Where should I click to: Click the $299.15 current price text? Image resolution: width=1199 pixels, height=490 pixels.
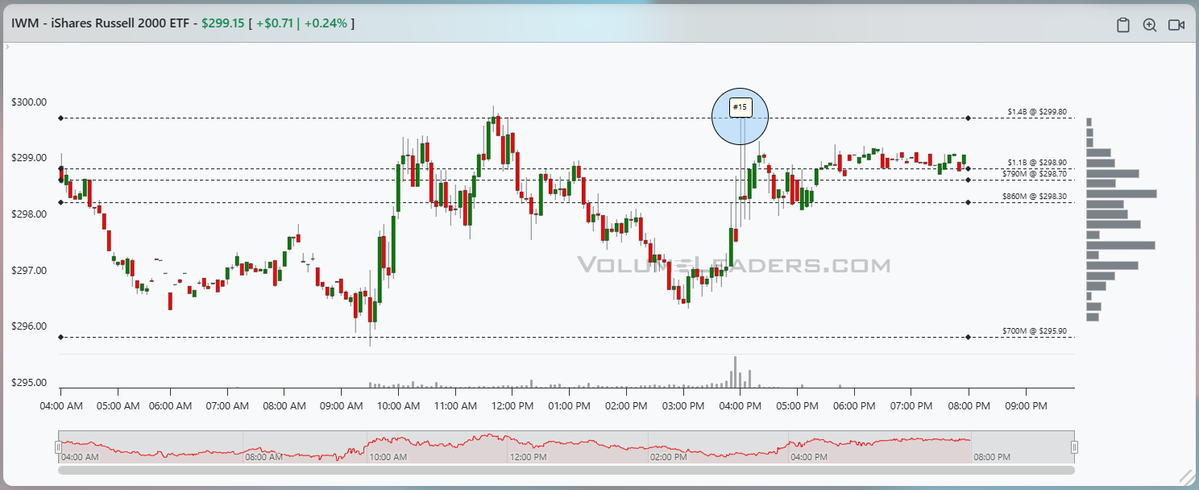click(223, 23)
